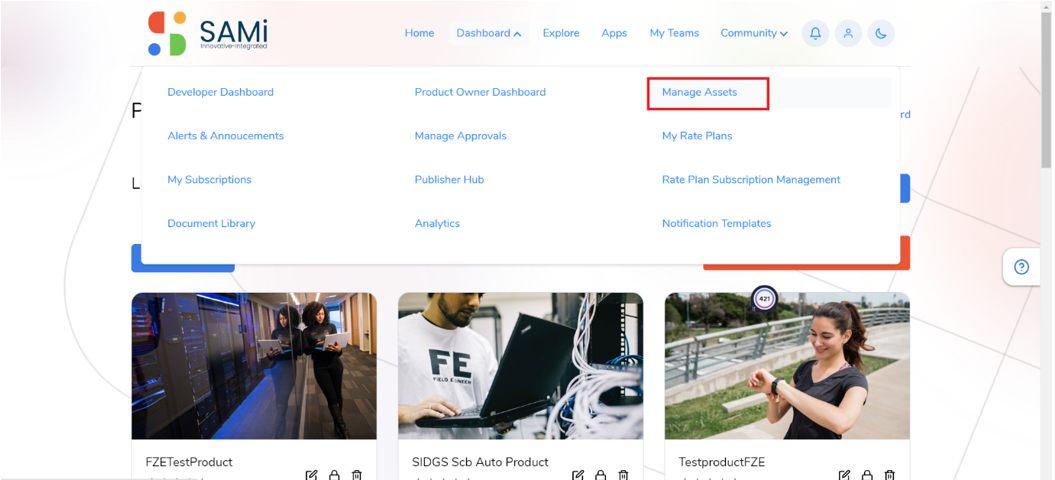Open Developer Dashboard menu entry
The width and height of the screenshot is (1055, 480).
(x=221, y=92)
